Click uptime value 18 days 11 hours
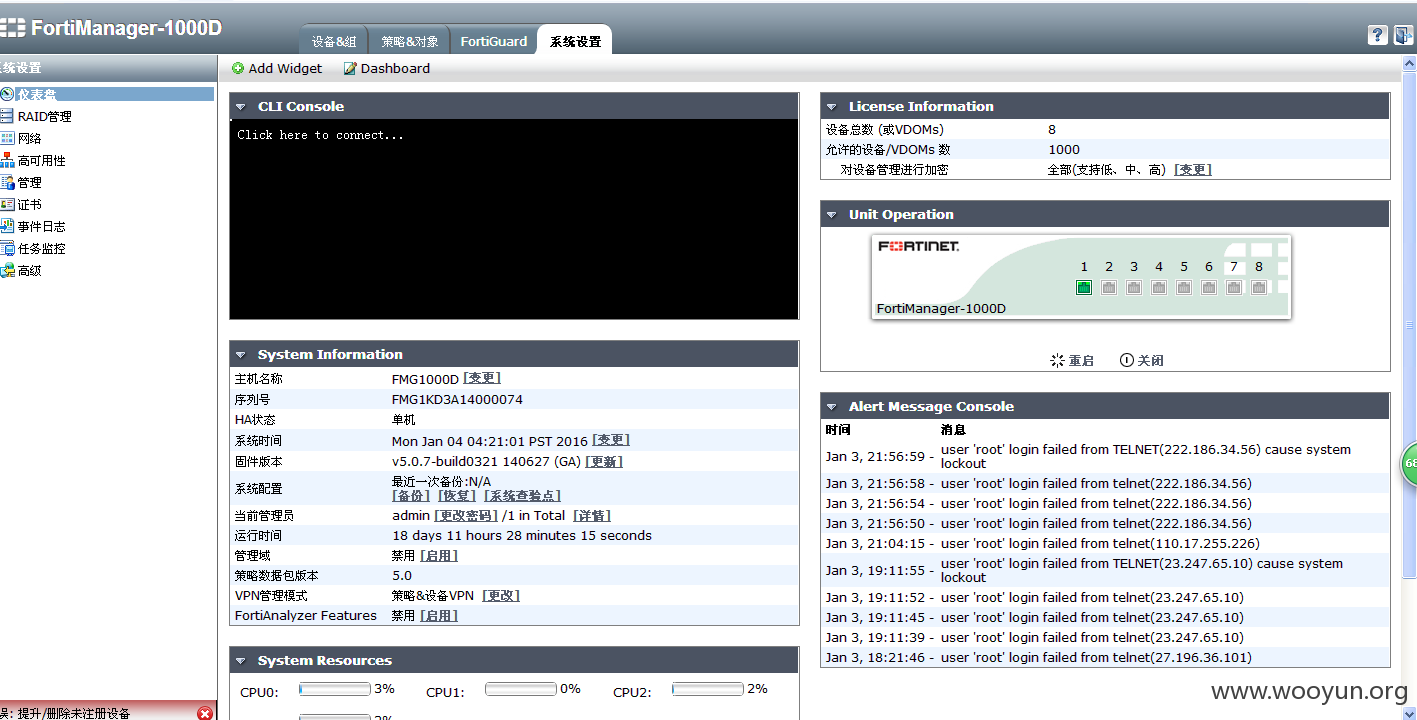Viewport: 1417px width, 720px height. (x=522, y=536)
